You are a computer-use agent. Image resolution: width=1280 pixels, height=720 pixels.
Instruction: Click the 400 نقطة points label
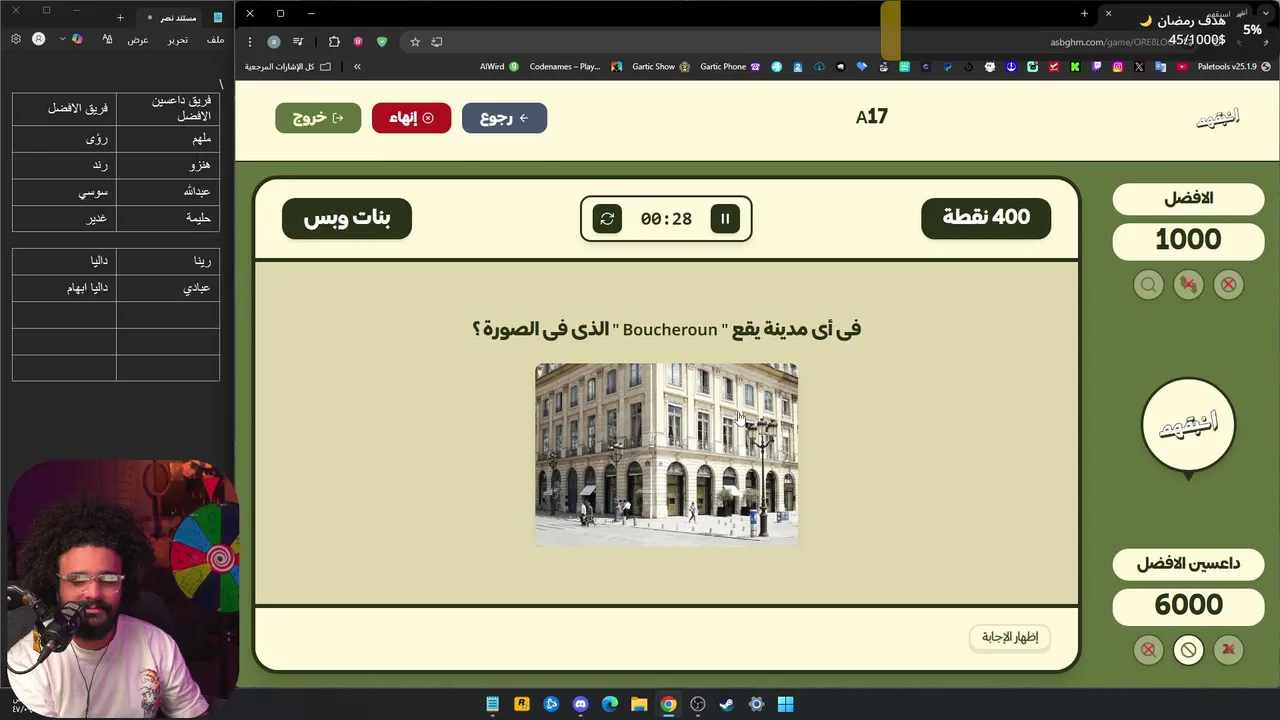tap(986, 218)
